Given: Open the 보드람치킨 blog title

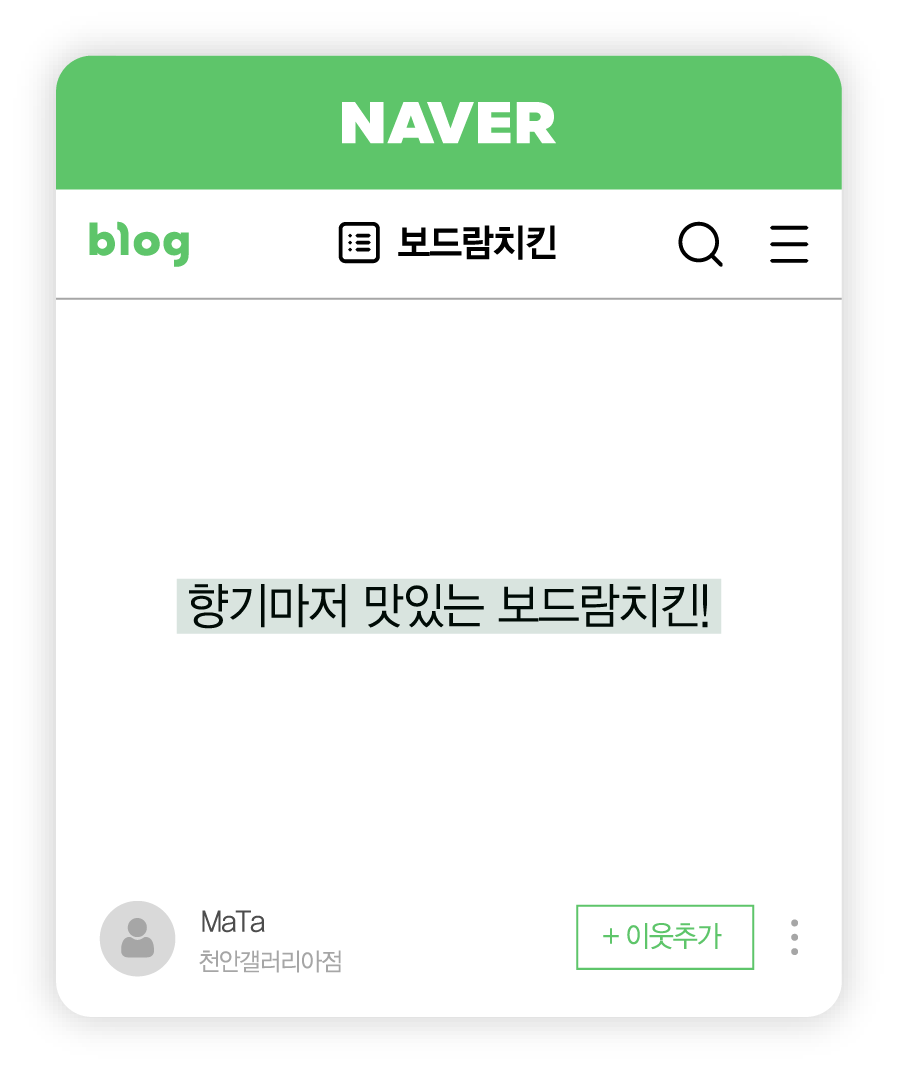Looking at the screenshot, I should point(477,243).
